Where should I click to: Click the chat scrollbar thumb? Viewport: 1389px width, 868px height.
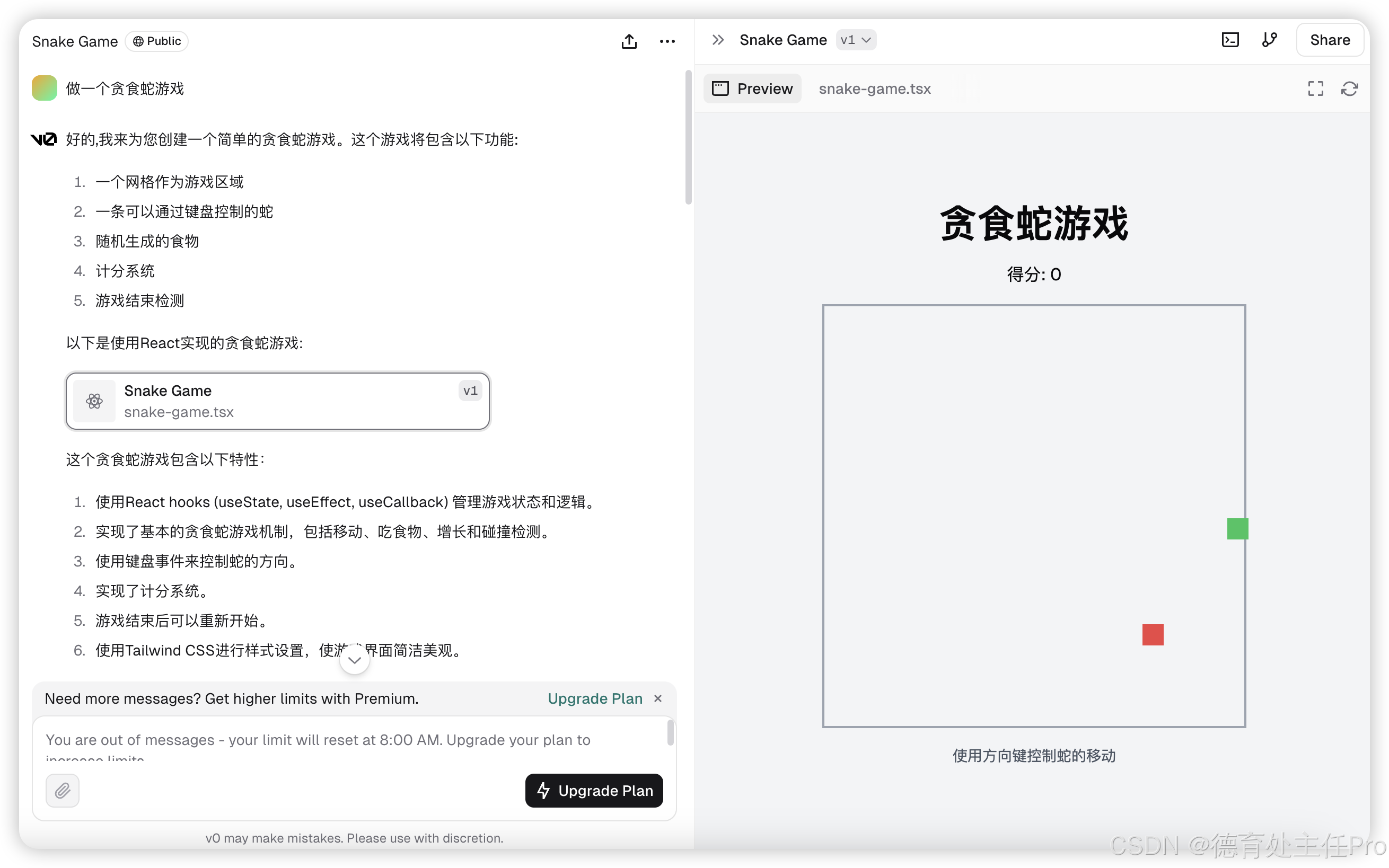point(688,138)
